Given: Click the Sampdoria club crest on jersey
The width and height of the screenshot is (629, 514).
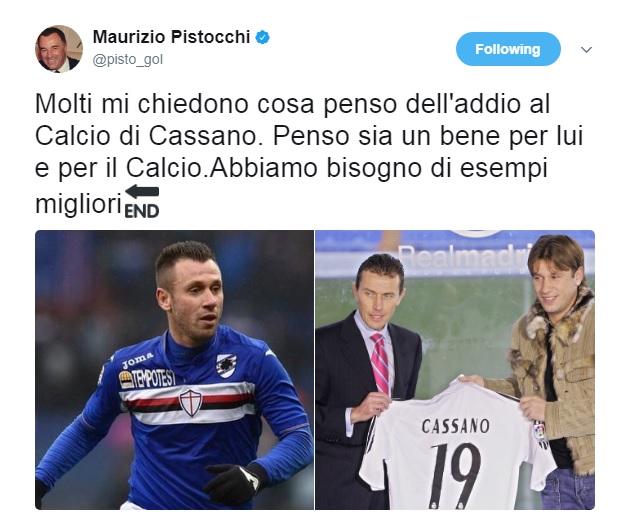Looking at the screenshot, I should (226, 366).
